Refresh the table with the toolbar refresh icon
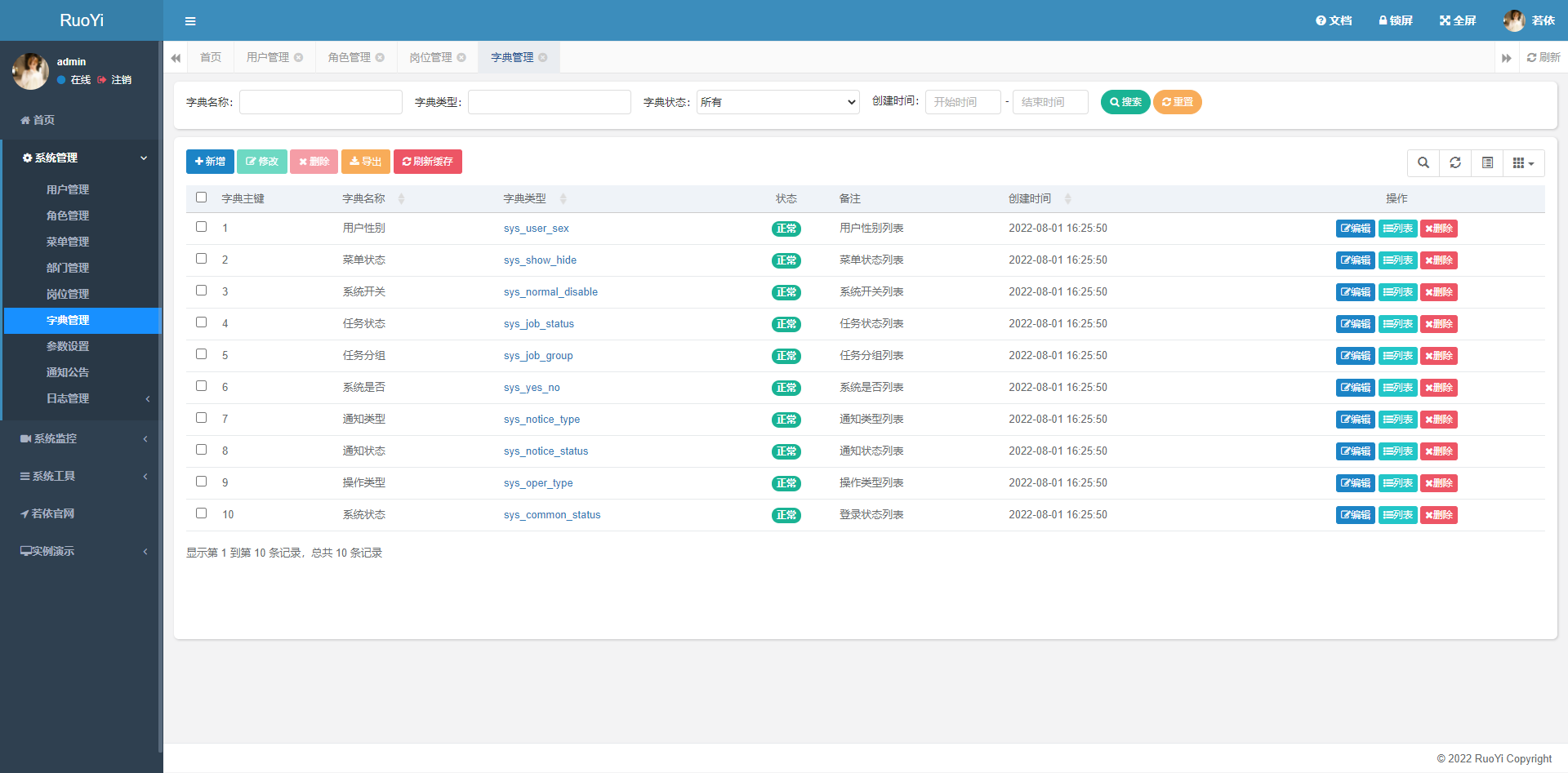1568x773 pixels. (x=1455, y=162)
